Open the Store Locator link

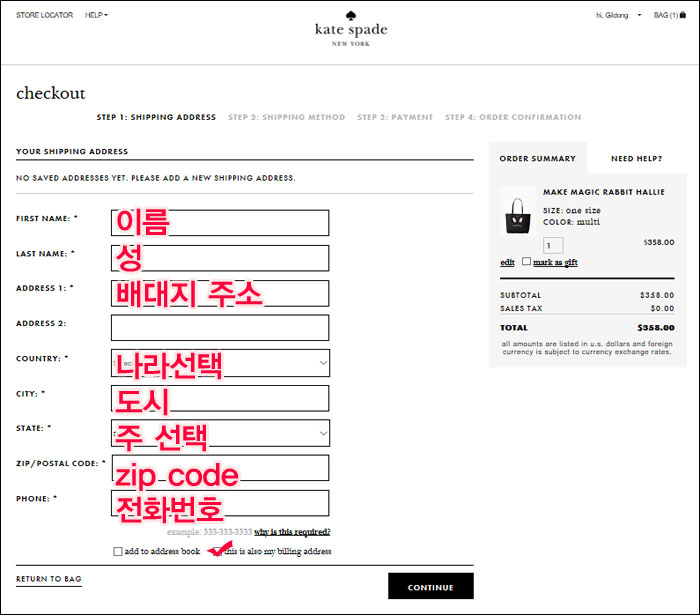coord(45,15)
